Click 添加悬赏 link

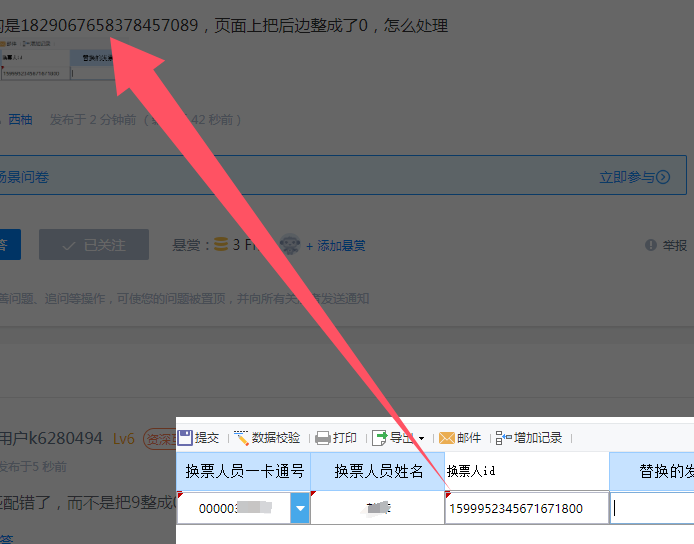[x=335, y=246]
